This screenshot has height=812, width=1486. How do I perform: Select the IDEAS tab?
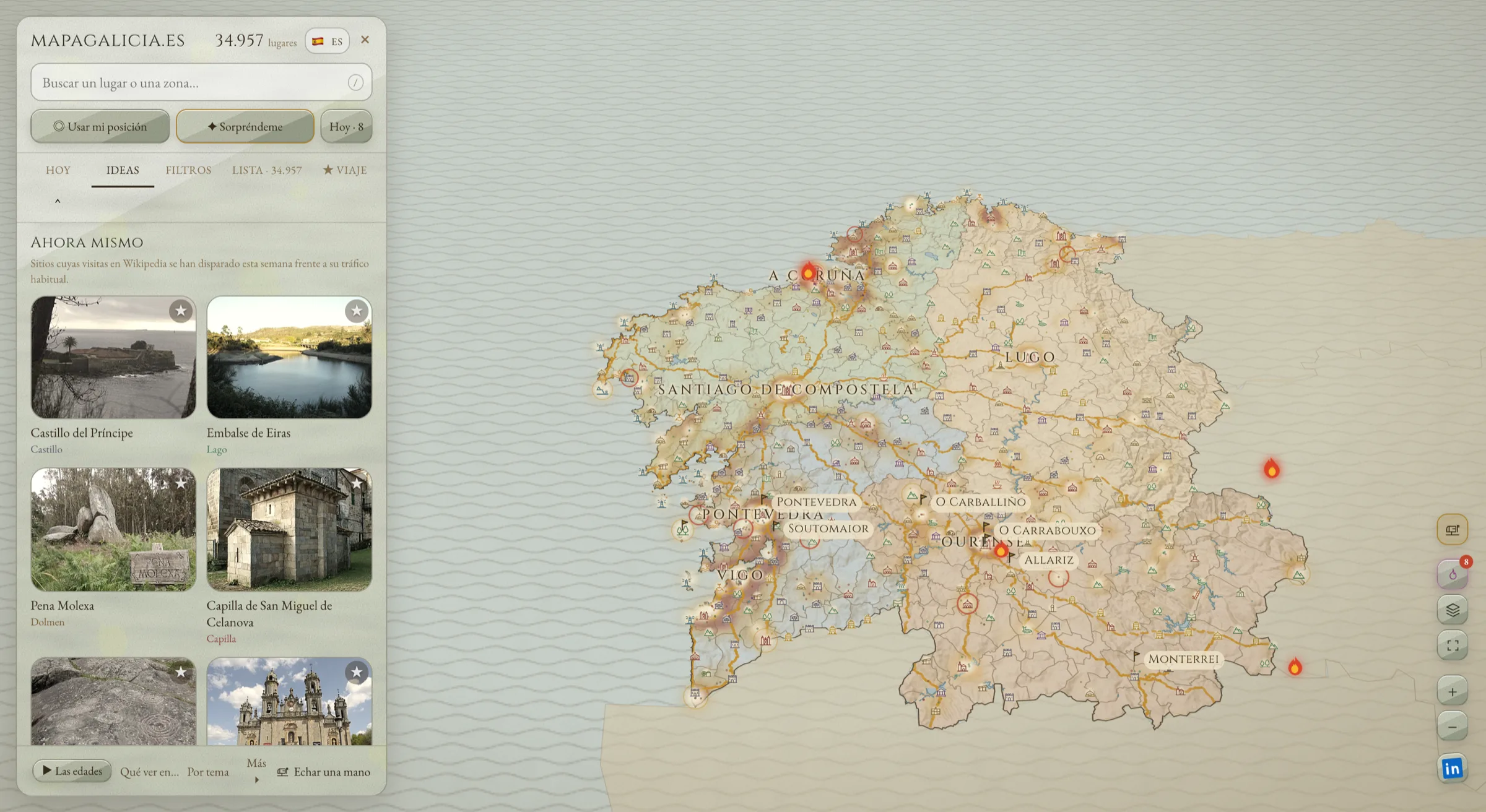123,170
